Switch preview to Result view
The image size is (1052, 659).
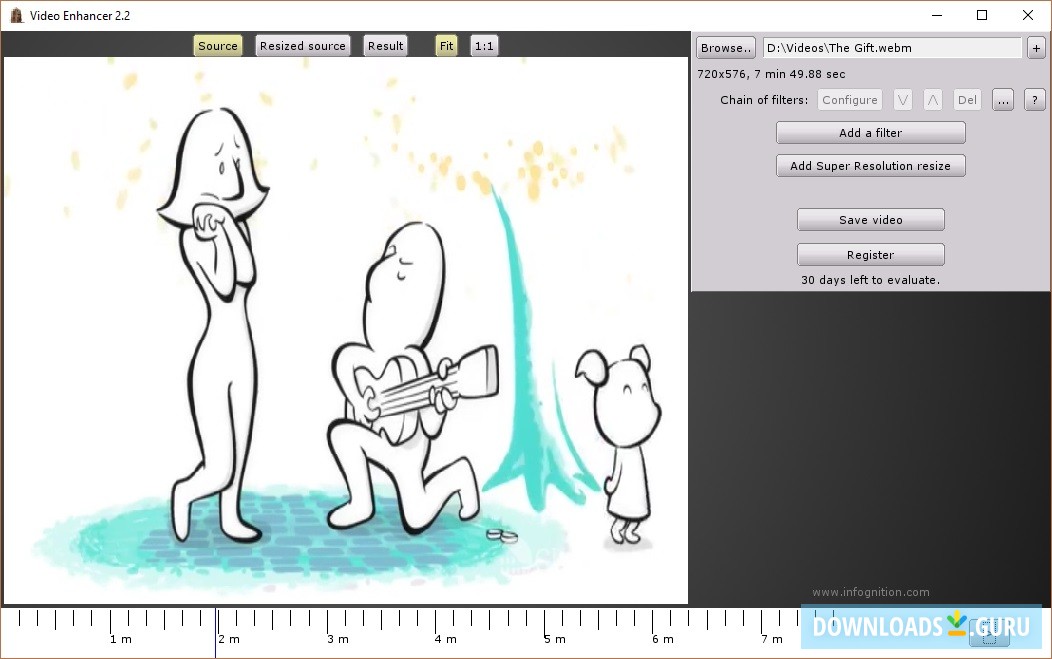(x=385, y=46)
